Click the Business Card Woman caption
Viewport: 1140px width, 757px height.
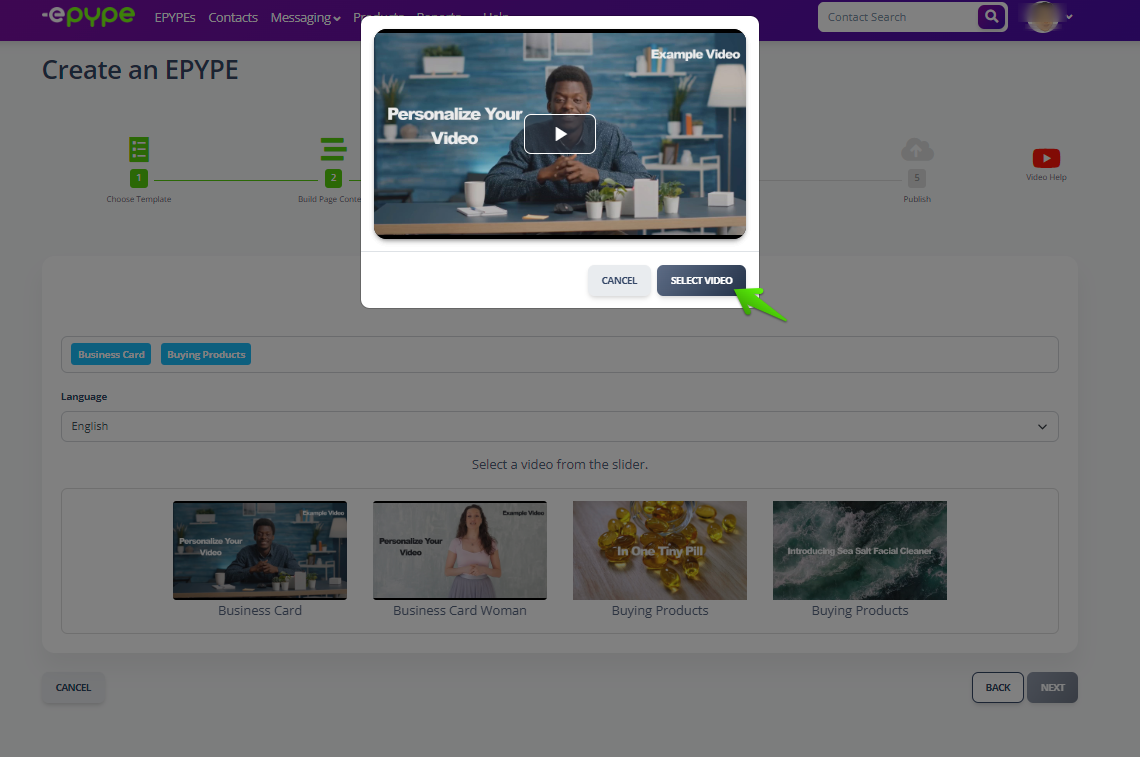tap(459, 611)
